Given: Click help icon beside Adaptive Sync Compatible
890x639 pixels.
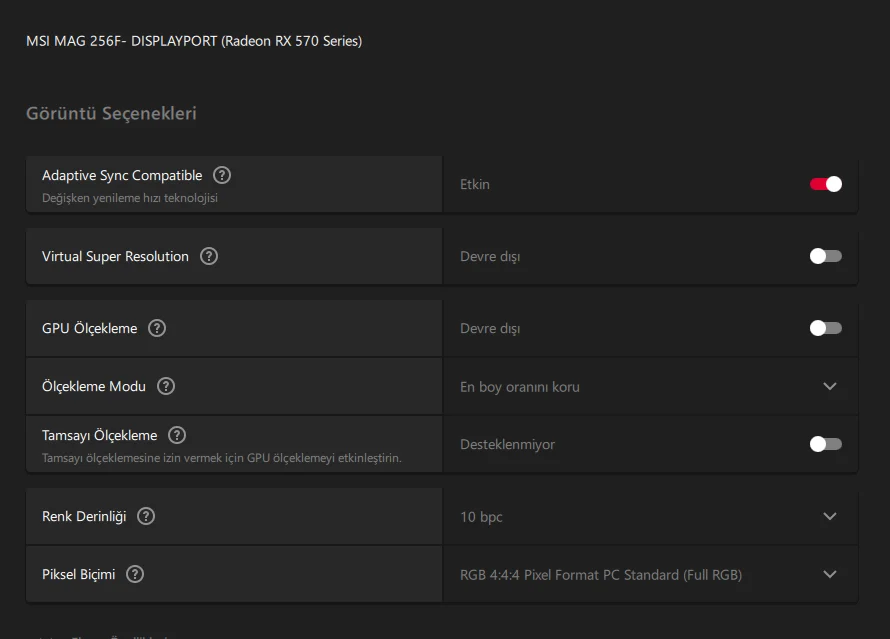Looking at the screenshot, I should tap(222, 175).
